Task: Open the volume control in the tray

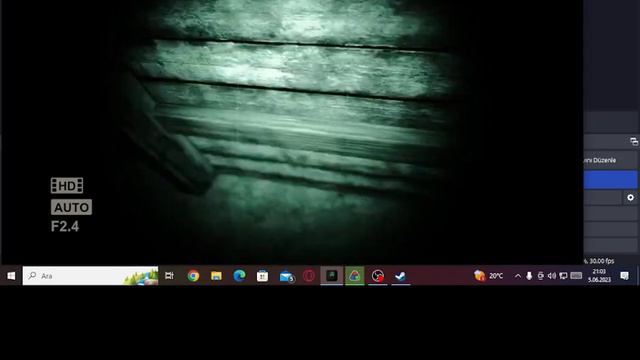Action: (x=552, y=276)
